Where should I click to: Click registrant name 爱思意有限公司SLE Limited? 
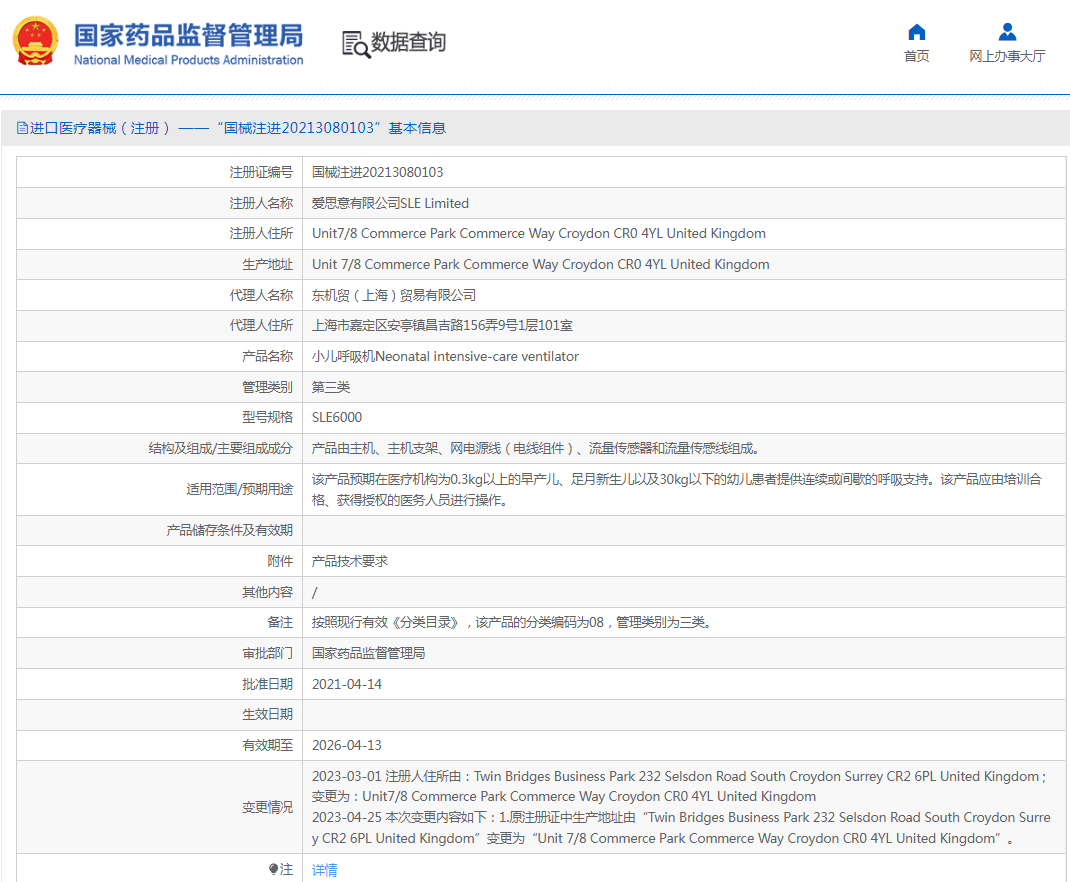click(390, 203)
